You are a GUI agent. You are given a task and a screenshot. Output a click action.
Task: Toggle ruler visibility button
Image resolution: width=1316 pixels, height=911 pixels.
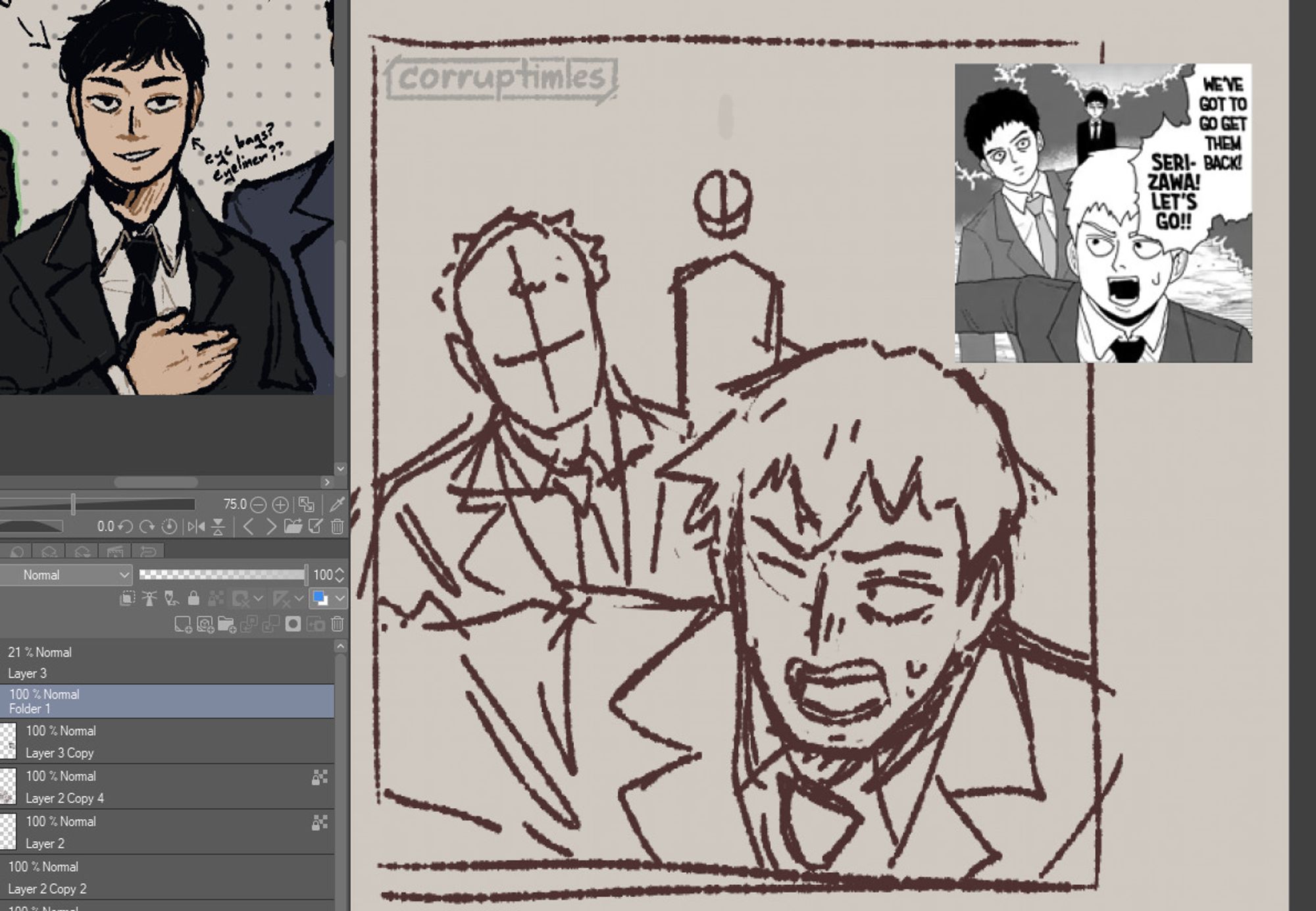pos(281,599)
